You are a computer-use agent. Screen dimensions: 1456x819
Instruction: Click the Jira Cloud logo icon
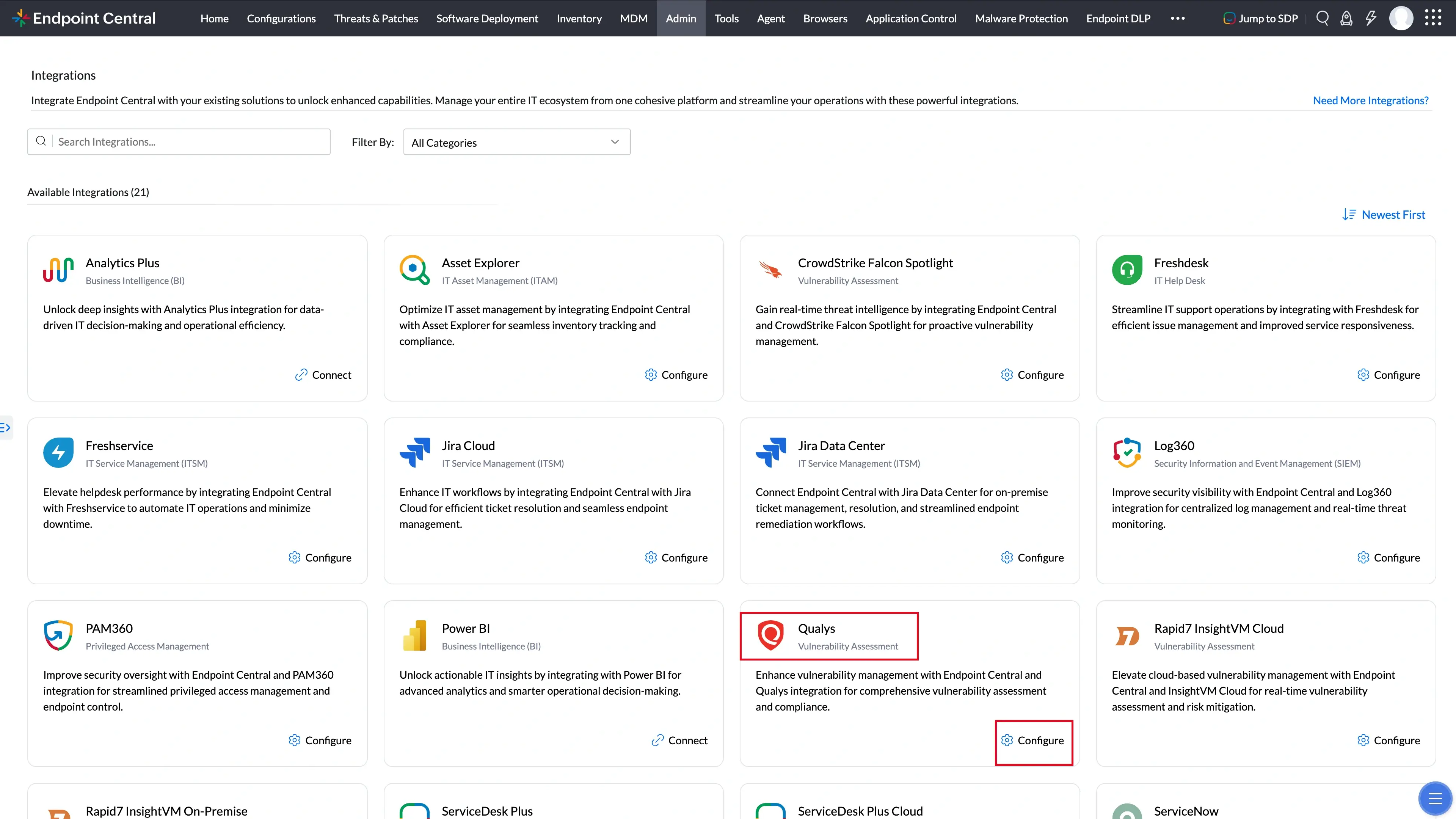click(x=414, y=453)
